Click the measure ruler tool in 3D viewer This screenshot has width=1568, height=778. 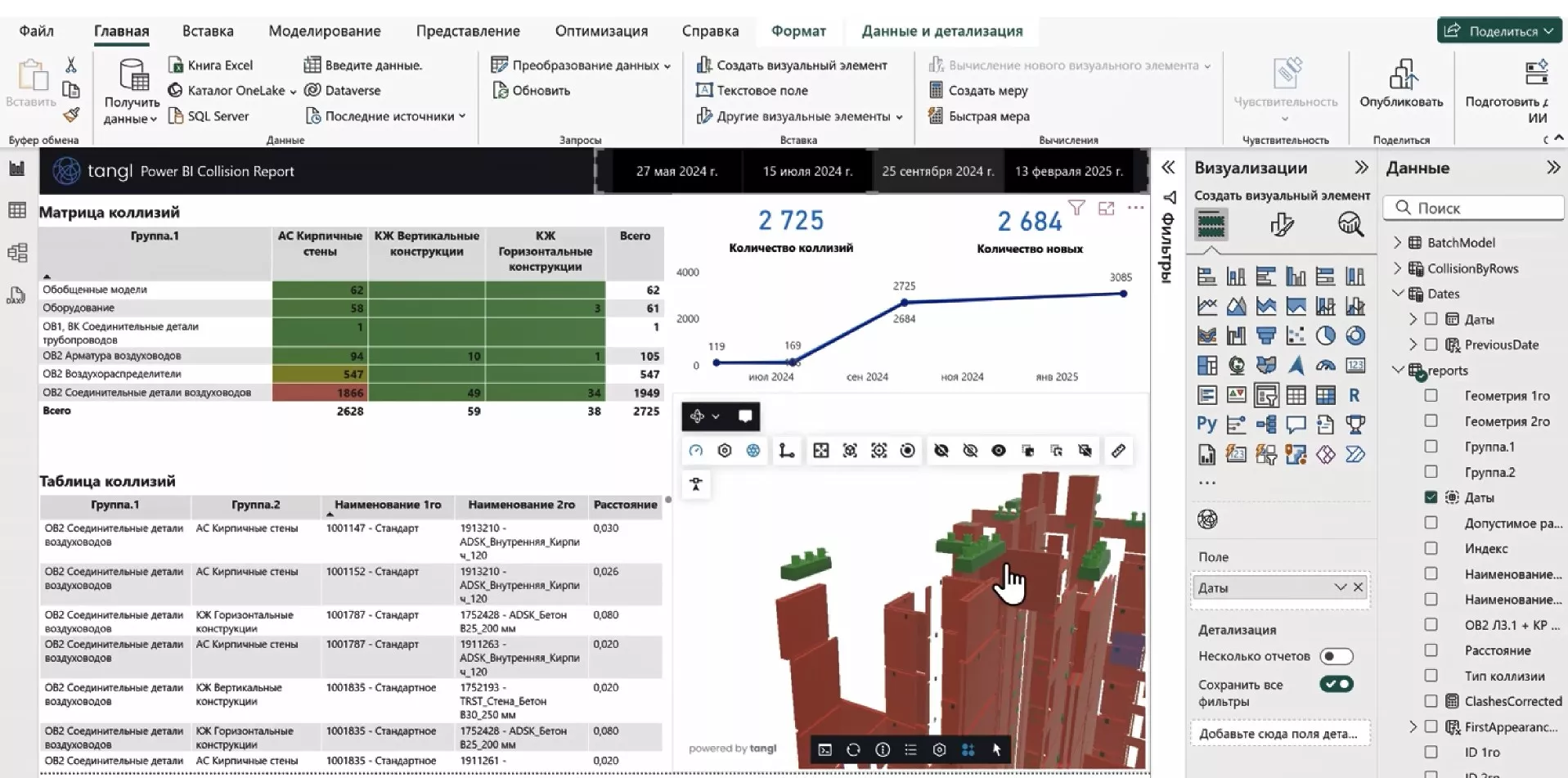[x=1118, y=451]
